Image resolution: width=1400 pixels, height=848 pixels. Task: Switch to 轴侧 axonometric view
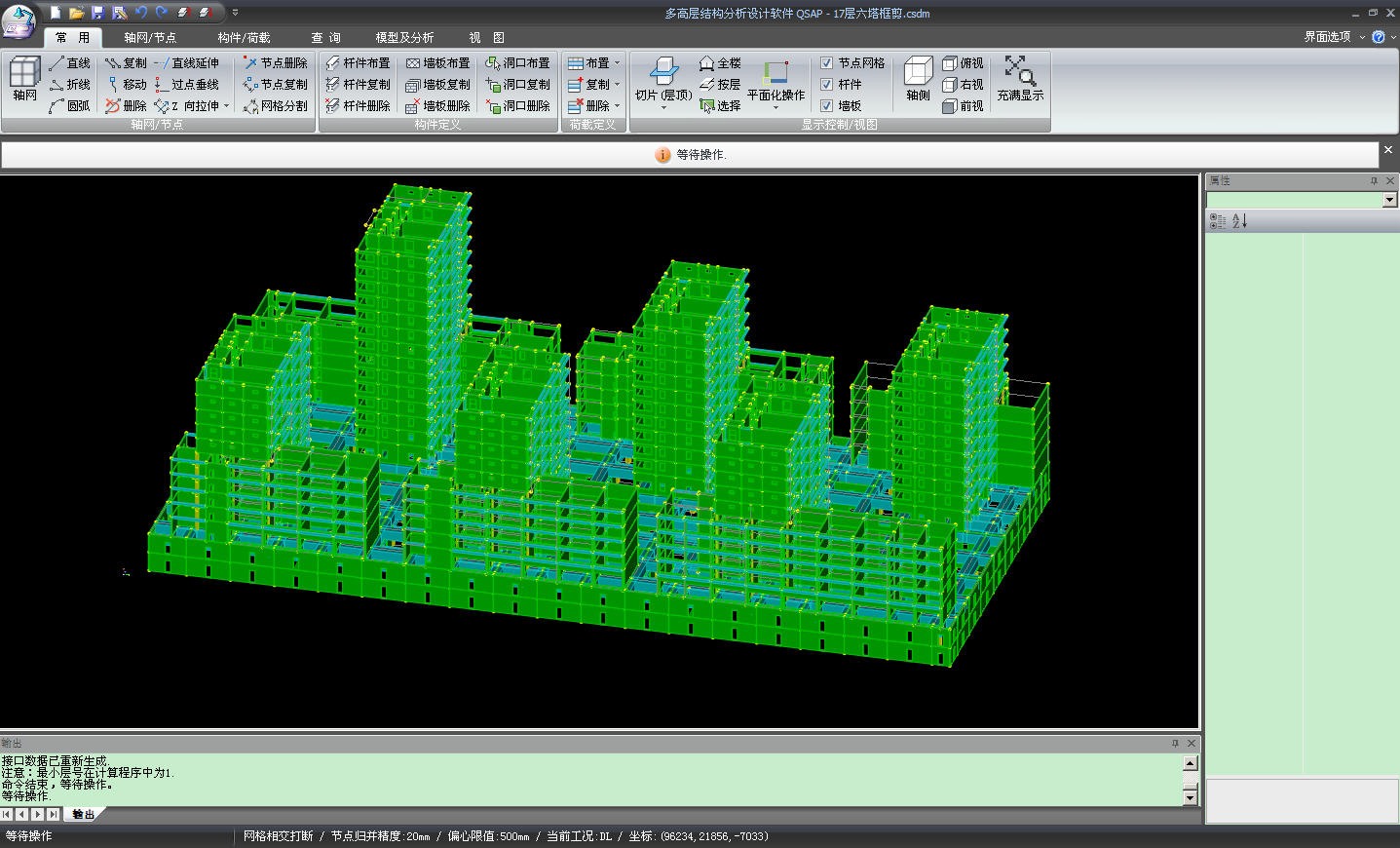pyautogui.click(x=918, y=78)
